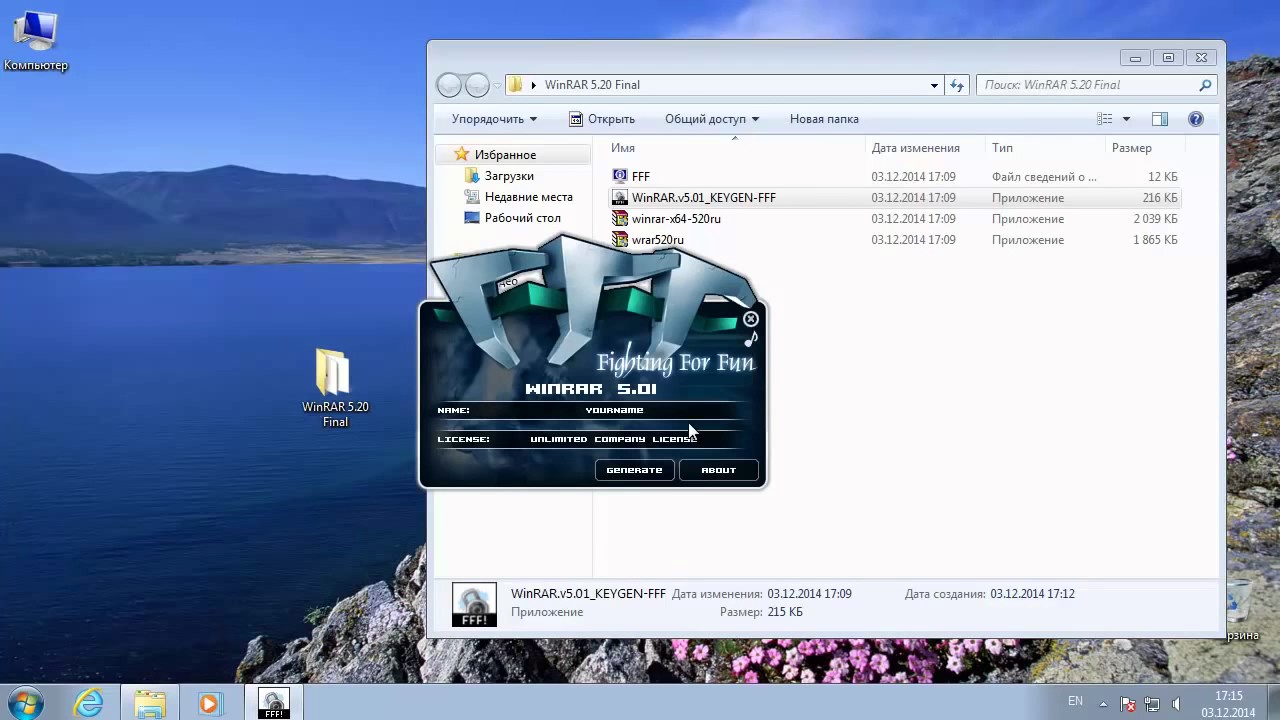Click the Открыть toolbar button
Viewport: 1280px width, 720px height.
[602, 119]
